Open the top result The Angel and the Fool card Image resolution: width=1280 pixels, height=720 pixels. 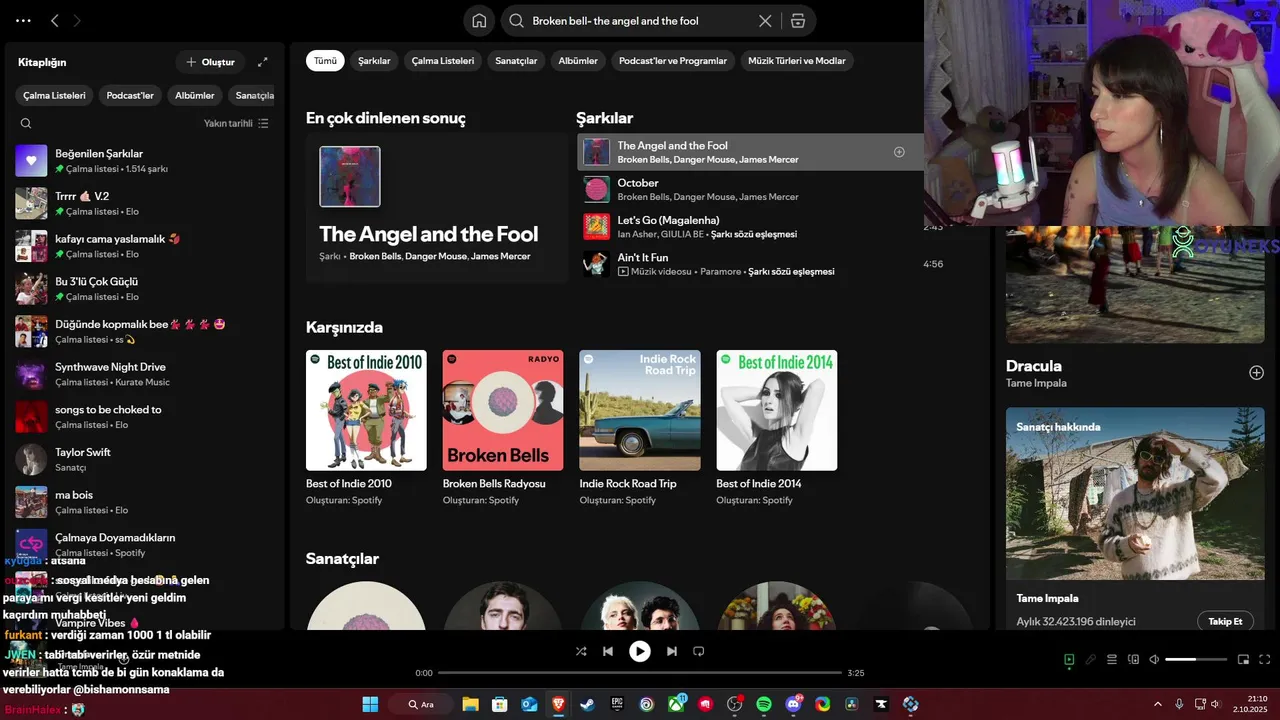(x=437, y=208)
